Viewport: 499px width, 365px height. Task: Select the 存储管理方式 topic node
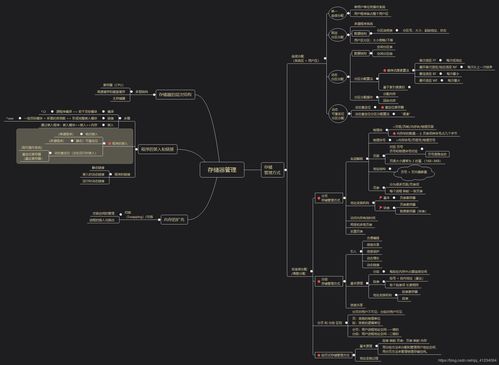point(273,170)
